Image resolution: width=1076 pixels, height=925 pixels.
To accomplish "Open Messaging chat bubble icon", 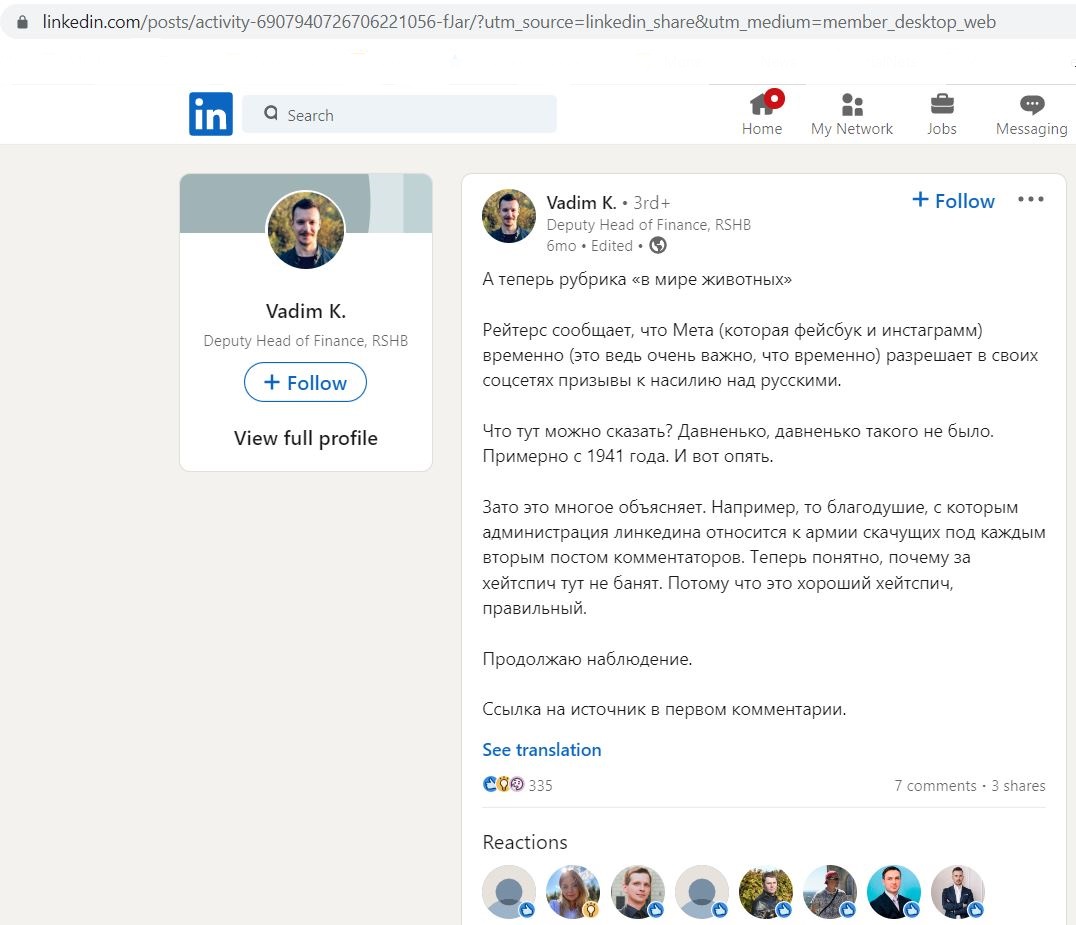I will pos(1031,104).
